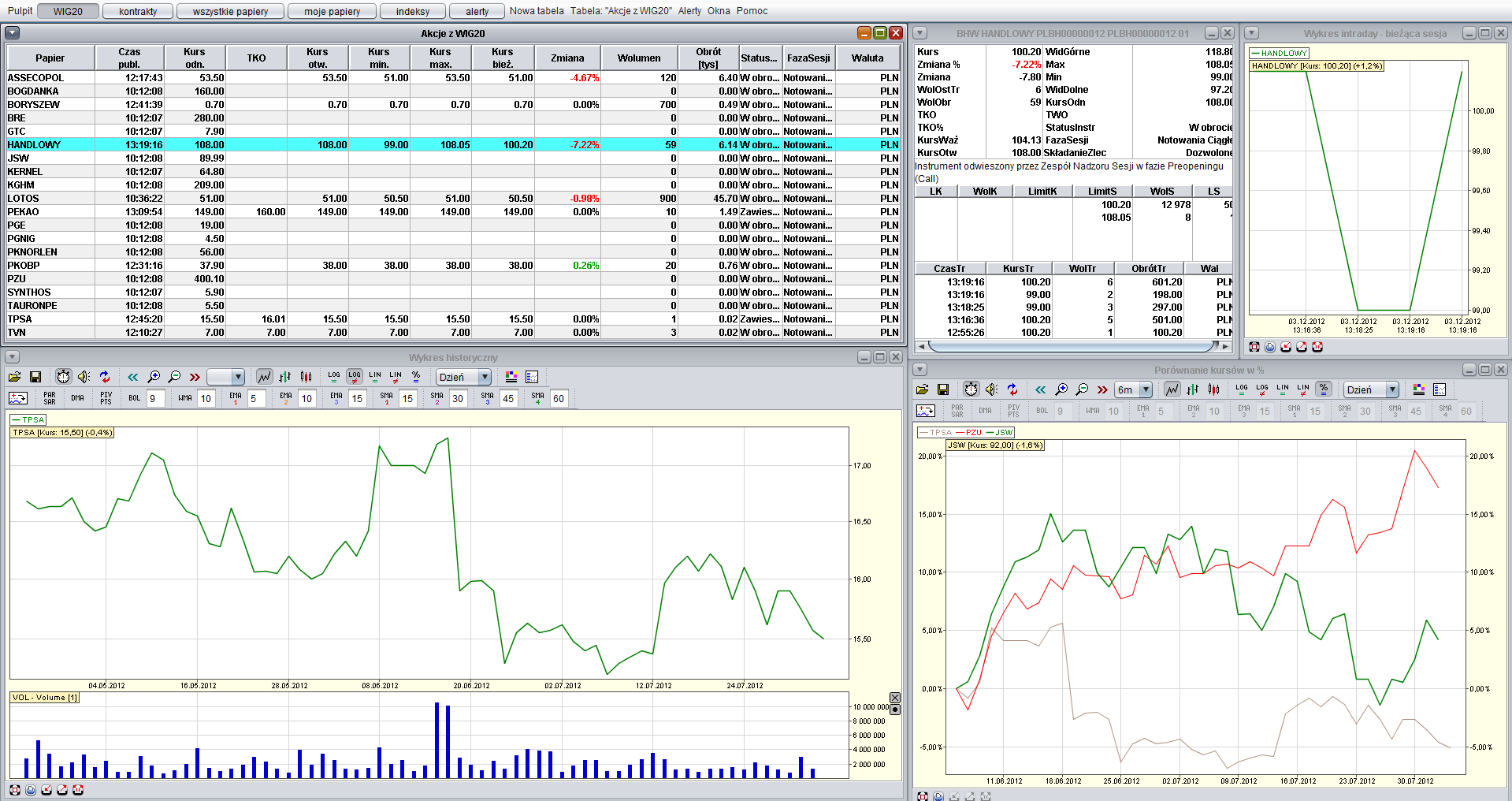Image resolution: width=1512 pixels, height=801 pixels.
Task: Click BOL period field showing 9
Action: pyautogui.click(x=156, y=399)
